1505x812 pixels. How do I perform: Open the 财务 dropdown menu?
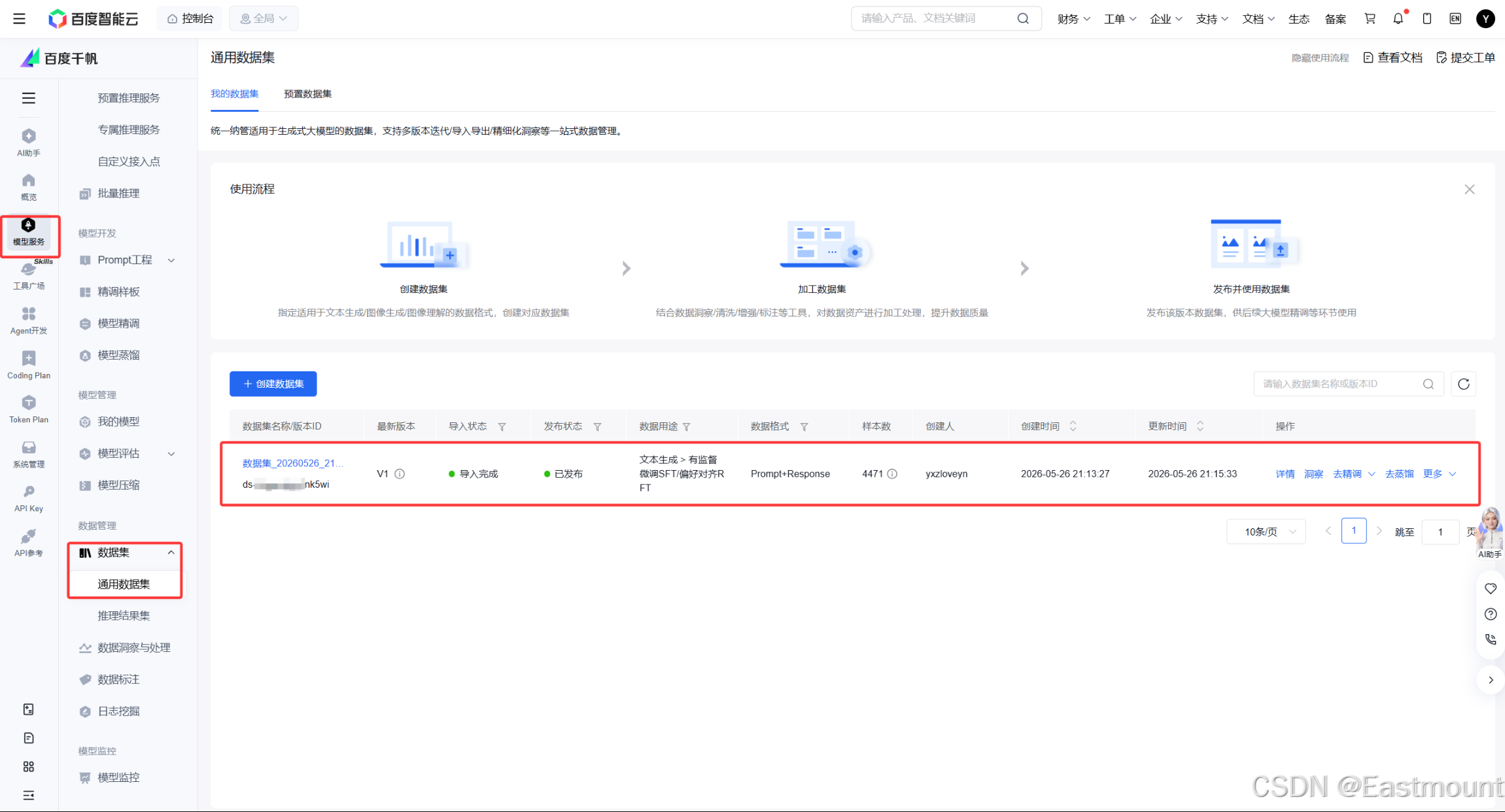[x=1073, y=19]
